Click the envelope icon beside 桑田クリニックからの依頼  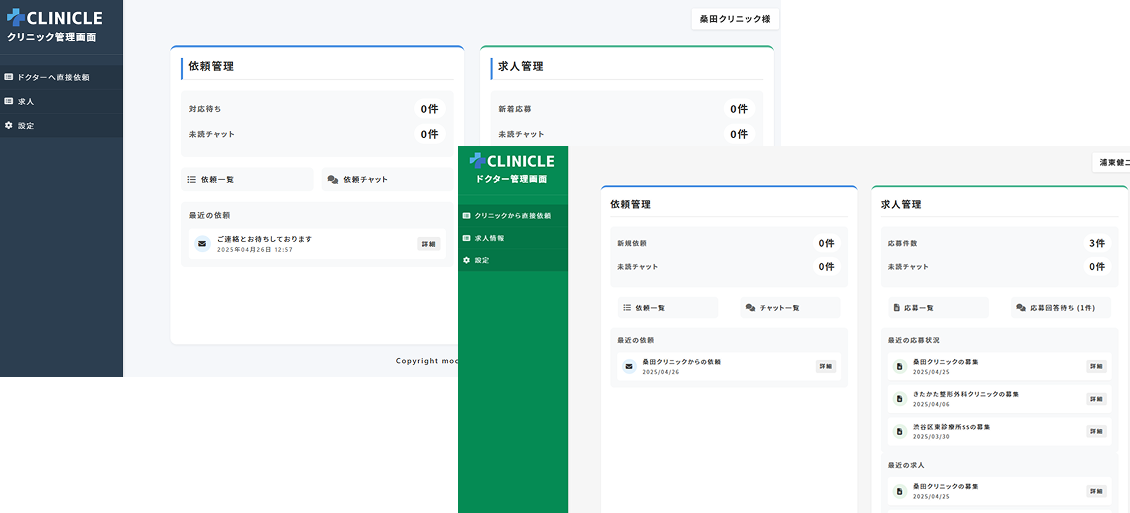pos(629,367)
